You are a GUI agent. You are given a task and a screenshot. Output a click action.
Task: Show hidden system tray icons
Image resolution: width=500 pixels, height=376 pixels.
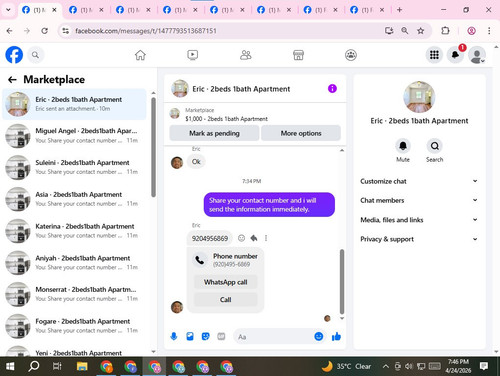click(386, 366)
